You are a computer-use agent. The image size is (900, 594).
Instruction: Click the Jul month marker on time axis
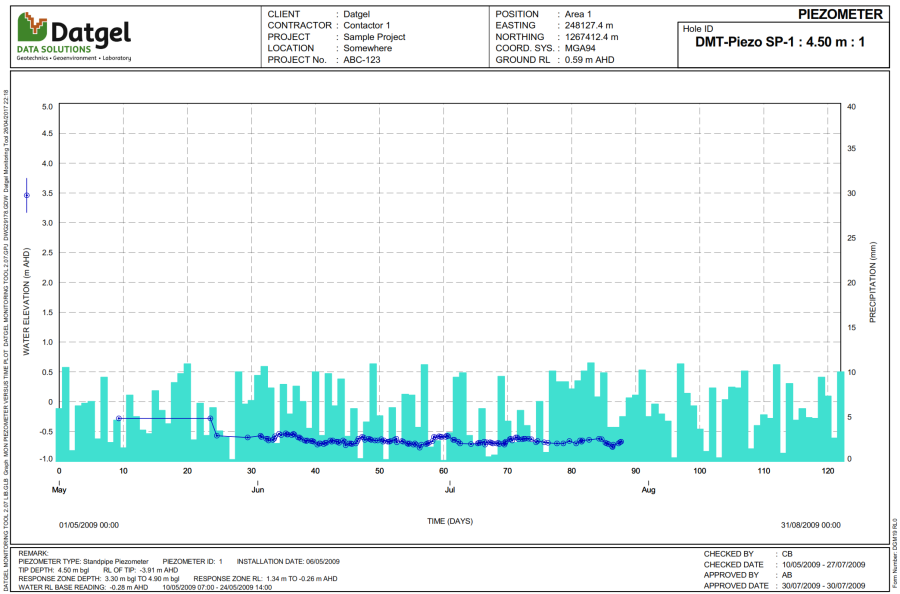coord(450,490)
